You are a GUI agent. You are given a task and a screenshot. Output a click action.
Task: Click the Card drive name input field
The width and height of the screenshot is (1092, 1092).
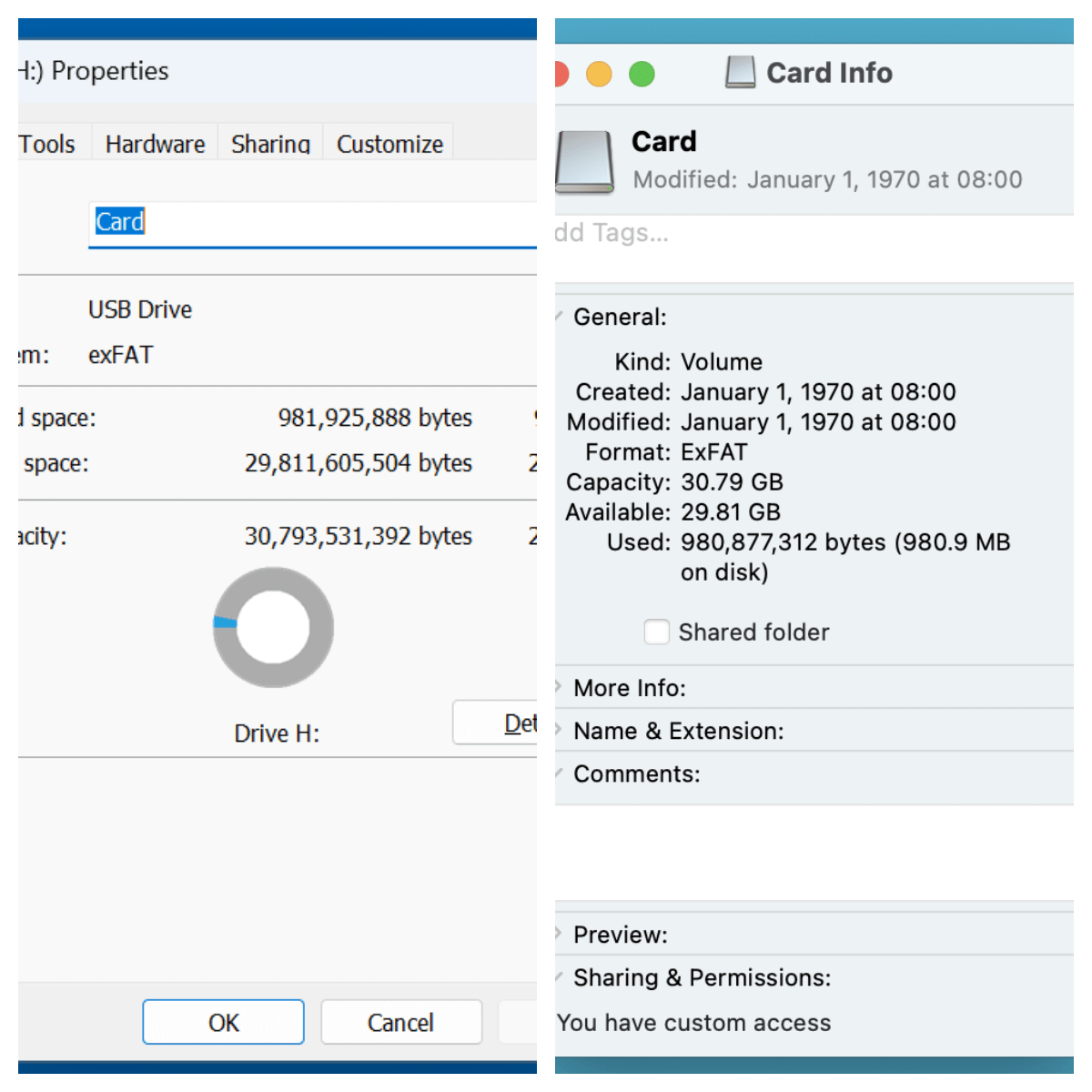[273, 221]
